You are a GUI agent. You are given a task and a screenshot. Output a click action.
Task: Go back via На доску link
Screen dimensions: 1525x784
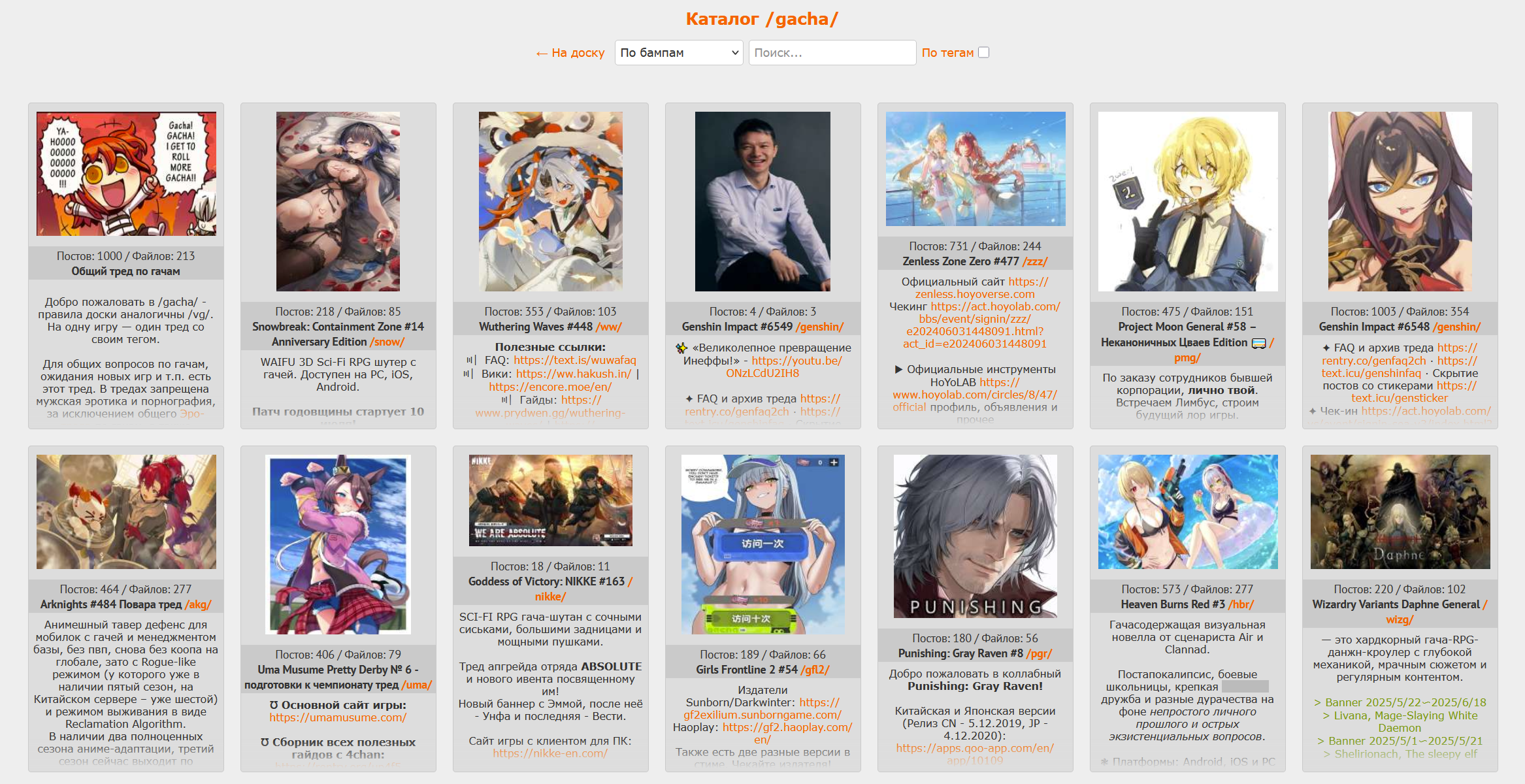point(570,53)
